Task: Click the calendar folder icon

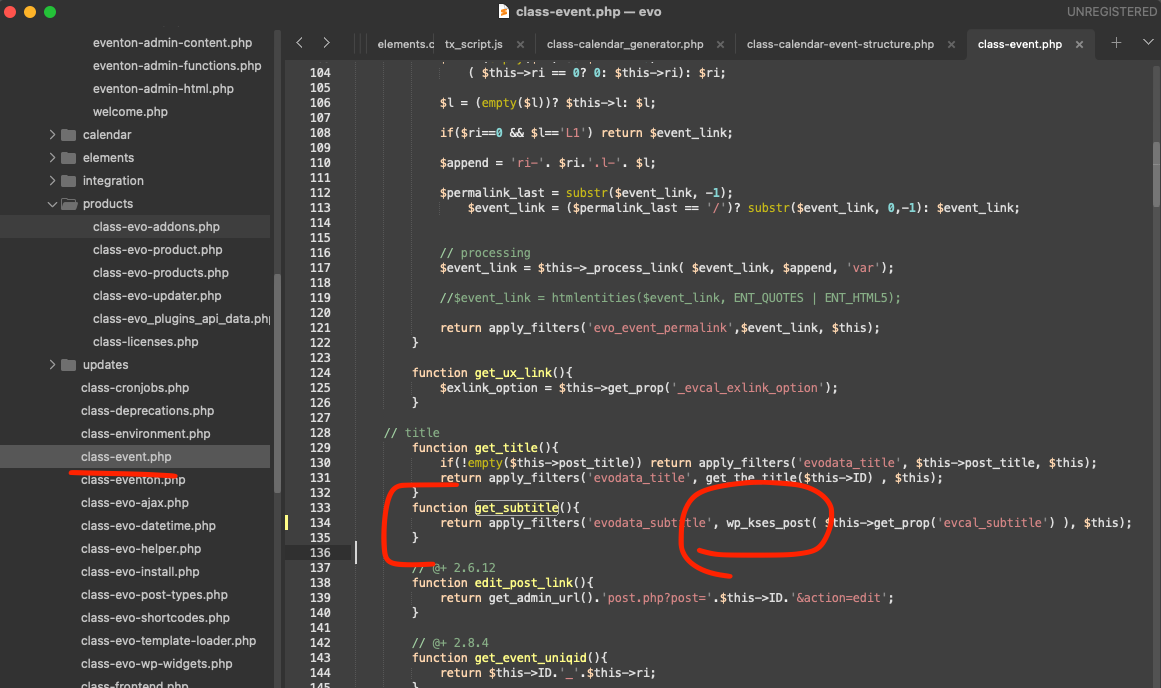Action: [69, 135]
